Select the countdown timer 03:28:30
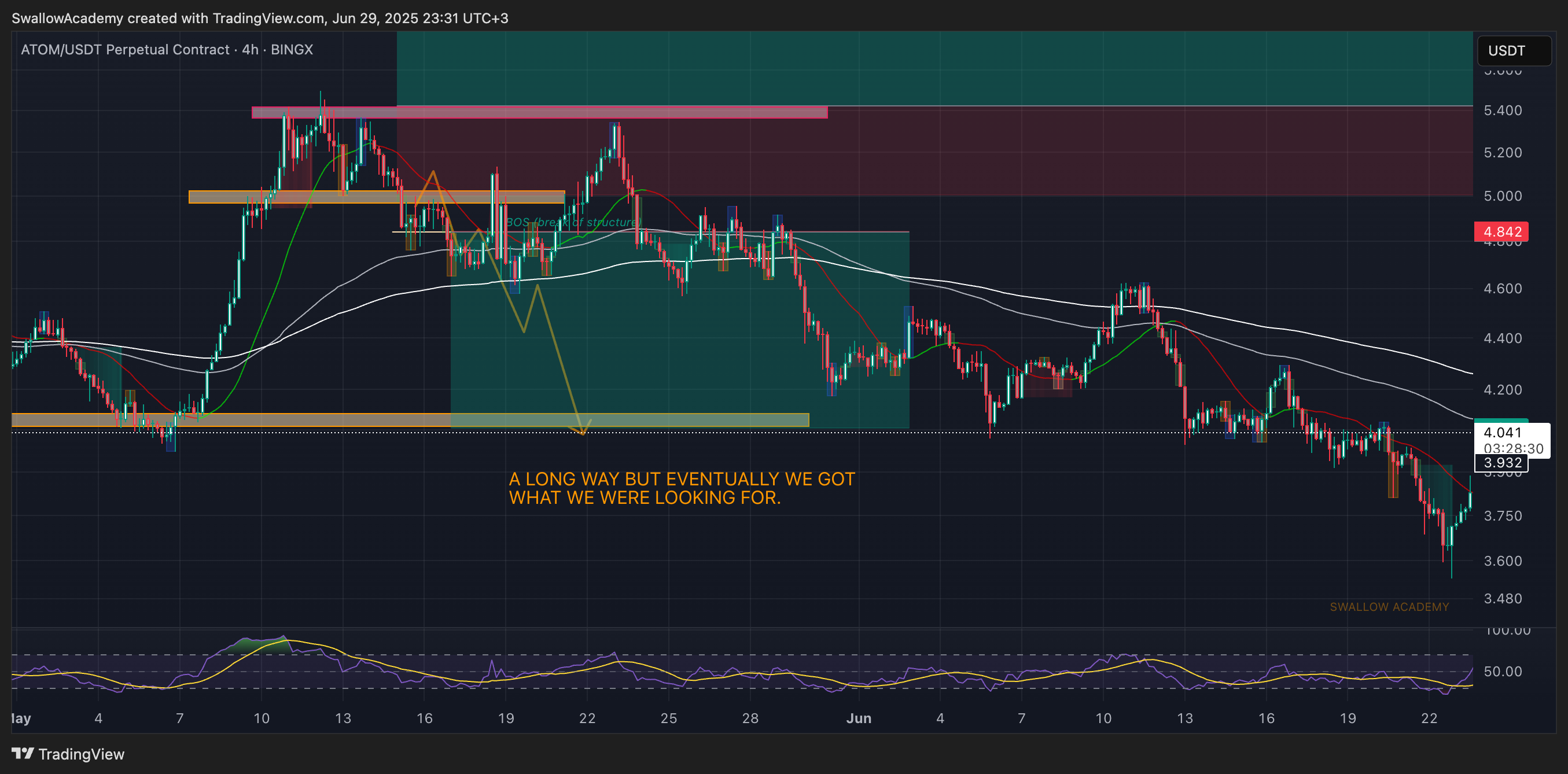Image resolution: width=1568 pixels, height=774 pixels. 1513,448
